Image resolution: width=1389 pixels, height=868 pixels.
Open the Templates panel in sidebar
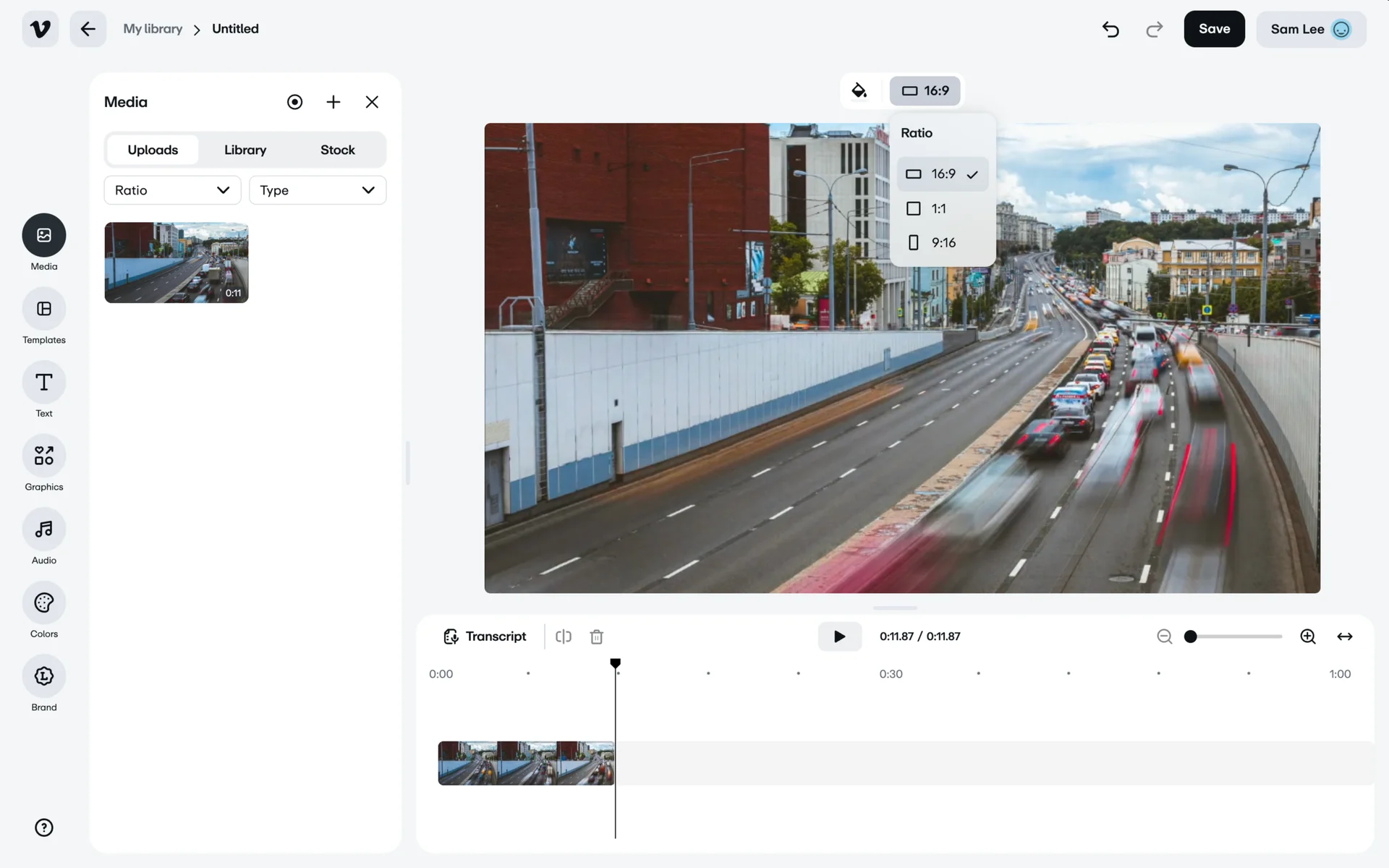point(43,310)
